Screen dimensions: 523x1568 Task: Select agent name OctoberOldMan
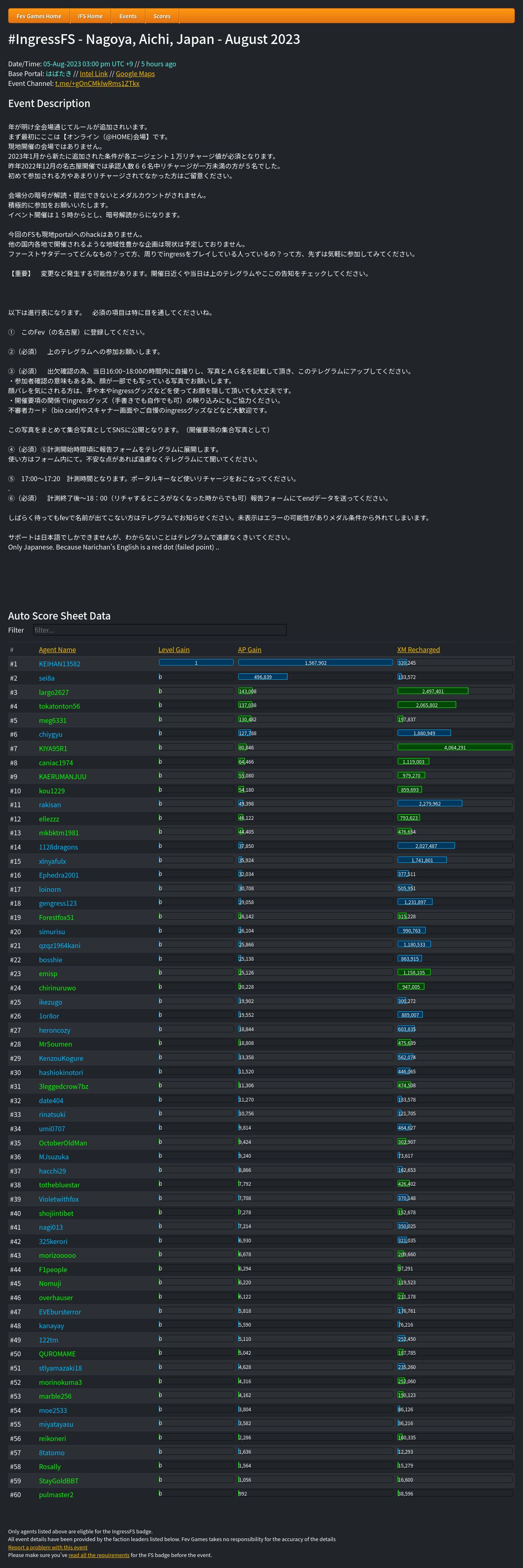click(63, 1143)
